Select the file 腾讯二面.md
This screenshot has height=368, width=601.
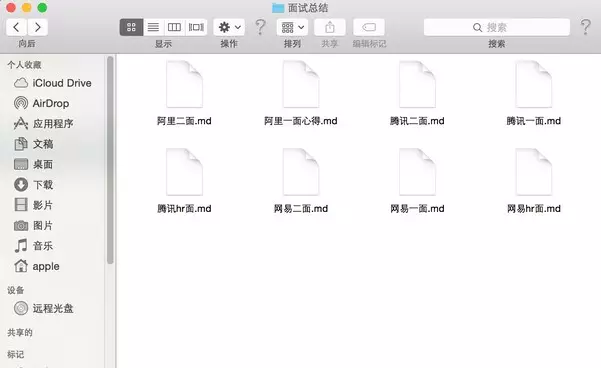[x=417, y=93]
